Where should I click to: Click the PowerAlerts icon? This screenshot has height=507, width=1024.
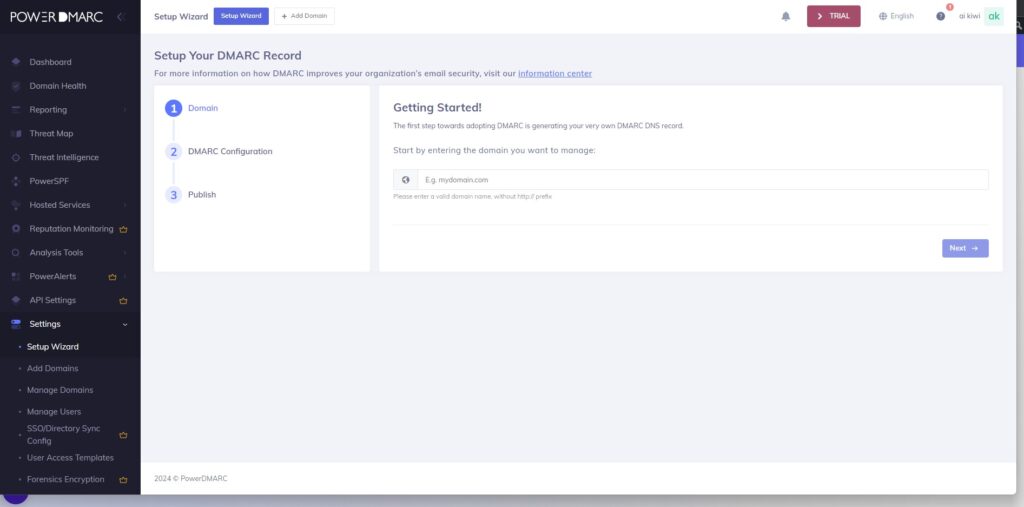tap(16, 276)
